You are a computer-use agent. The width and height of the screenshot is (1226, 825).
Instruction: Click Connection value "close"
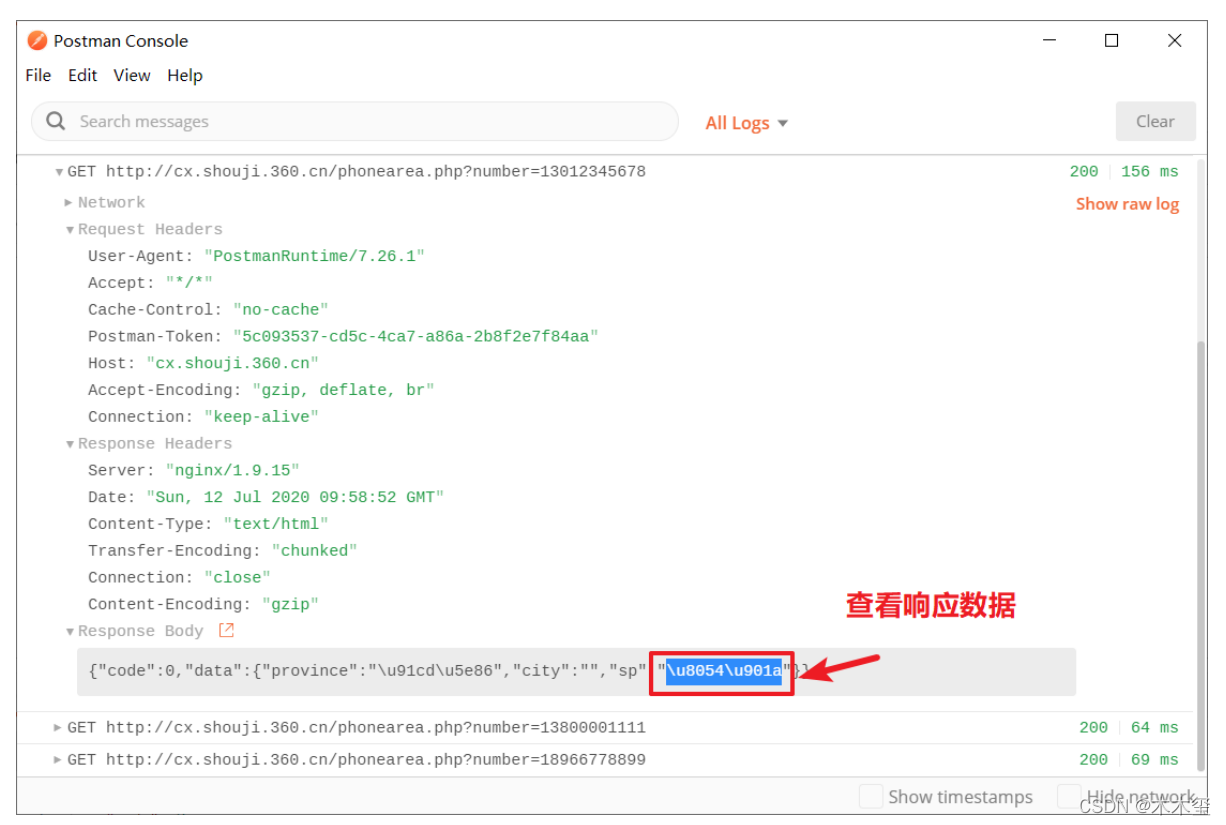click(237, 578)
